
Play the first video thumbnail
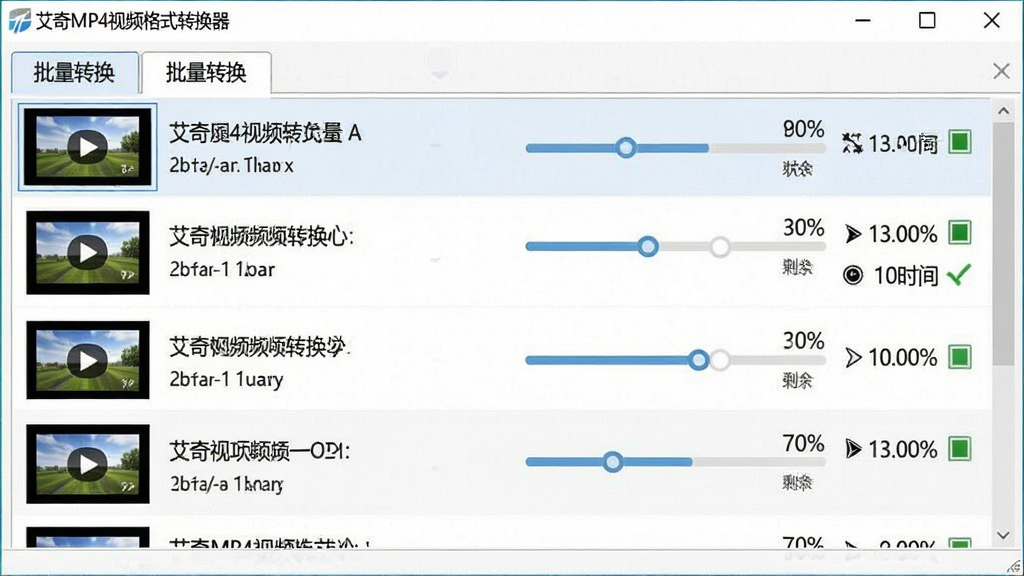click(88, 147)
